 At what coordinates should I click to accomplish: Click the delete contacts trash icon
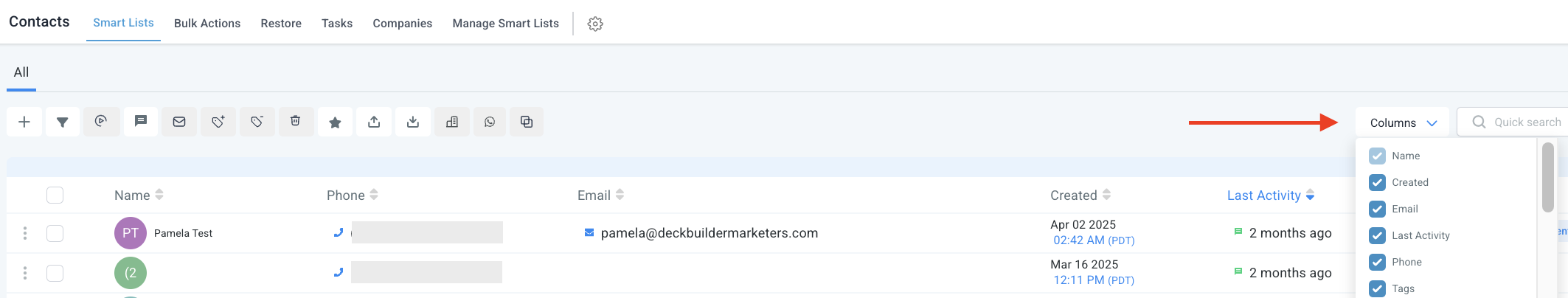coord(295,122)
